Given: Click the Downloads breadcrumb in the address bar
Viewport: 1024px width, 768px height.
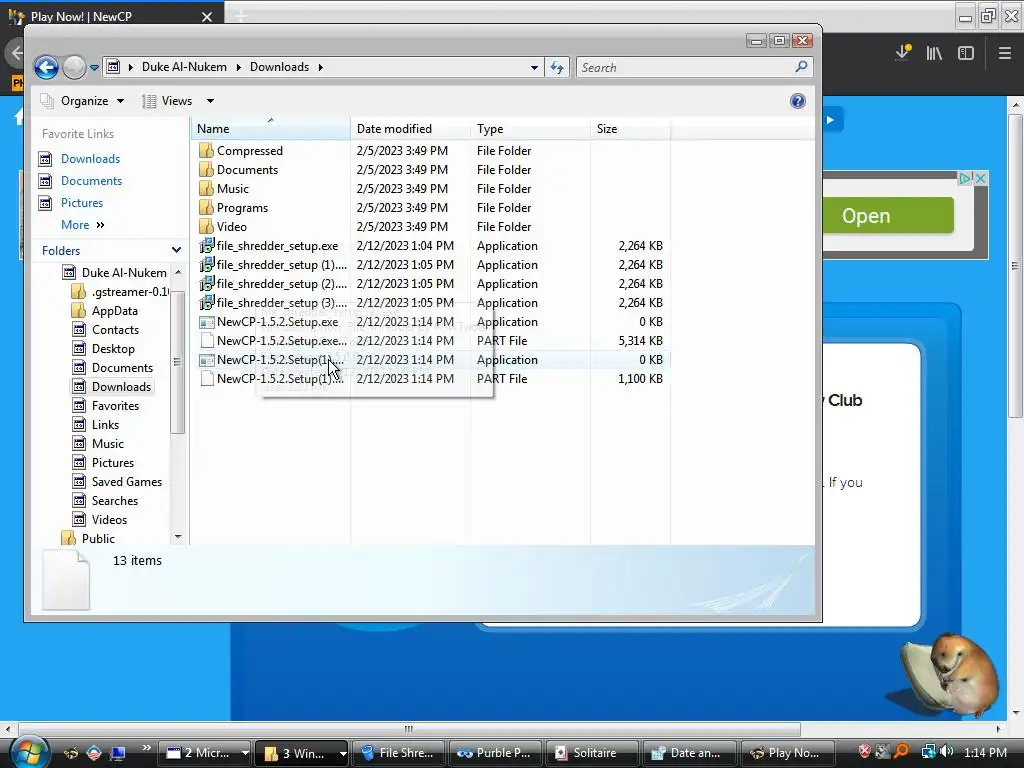Looking at the screenshot, I should point(280,67).
